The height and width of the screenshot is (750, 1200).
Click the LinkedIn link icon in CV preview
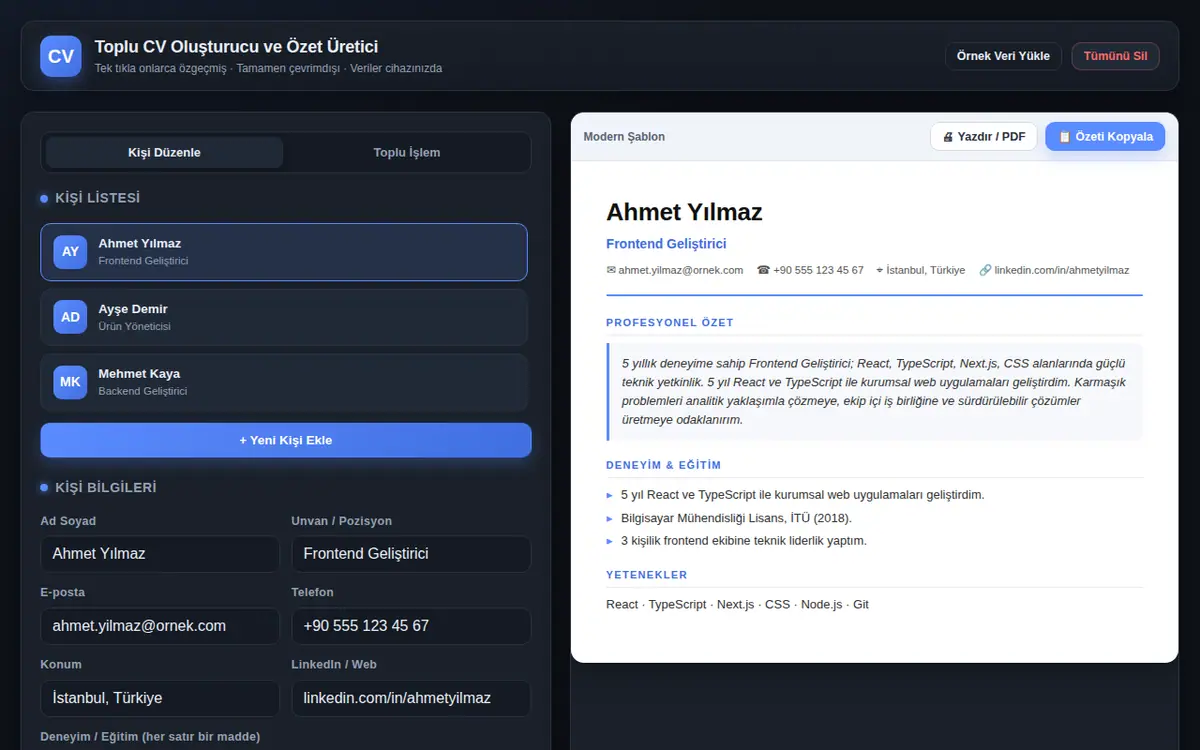(x=985, y=270)
